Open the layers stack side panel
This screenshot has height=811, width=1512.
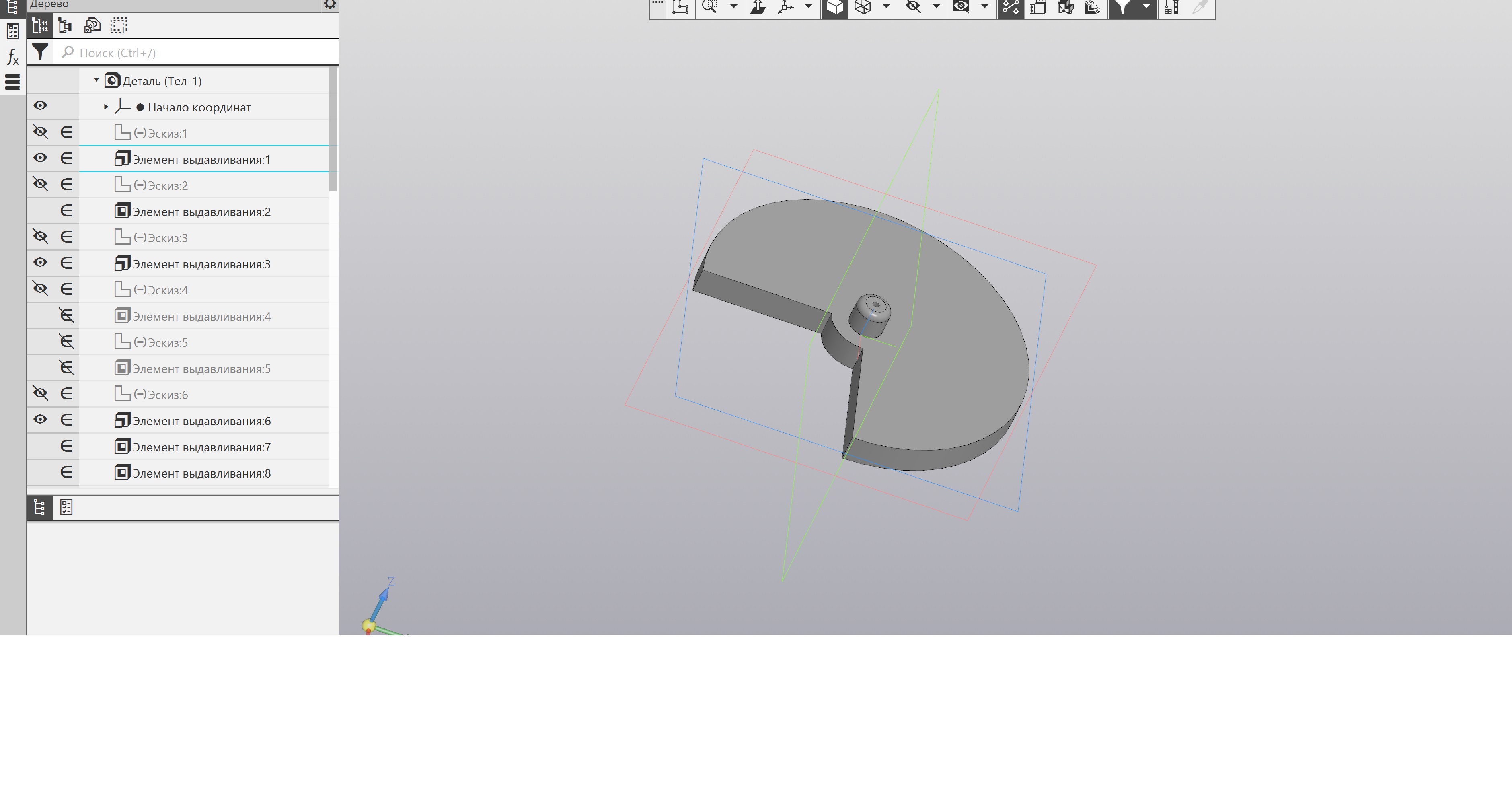[x=12, y=82]
